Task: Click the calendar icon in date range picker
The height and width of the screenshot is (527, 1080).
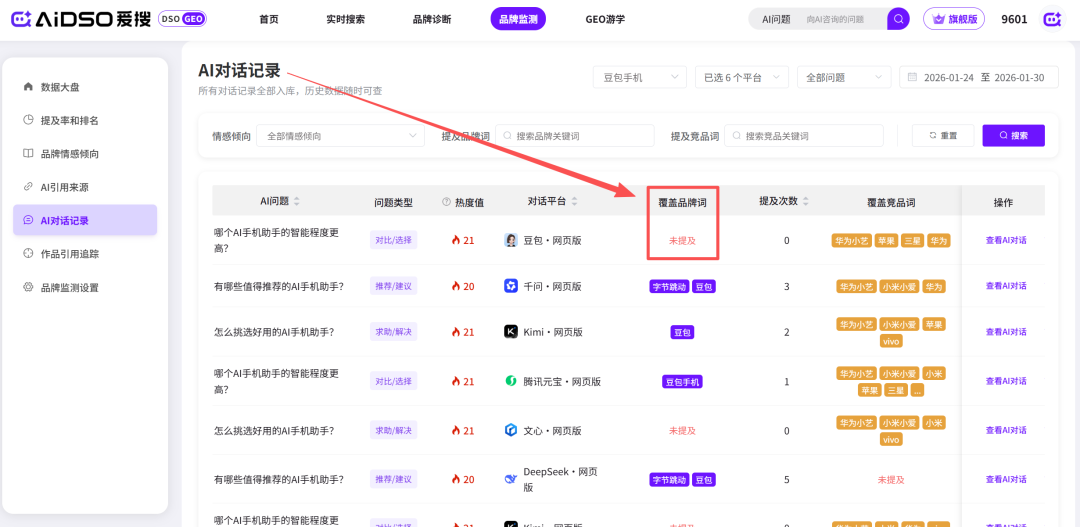Action: [x=911, y=77]
